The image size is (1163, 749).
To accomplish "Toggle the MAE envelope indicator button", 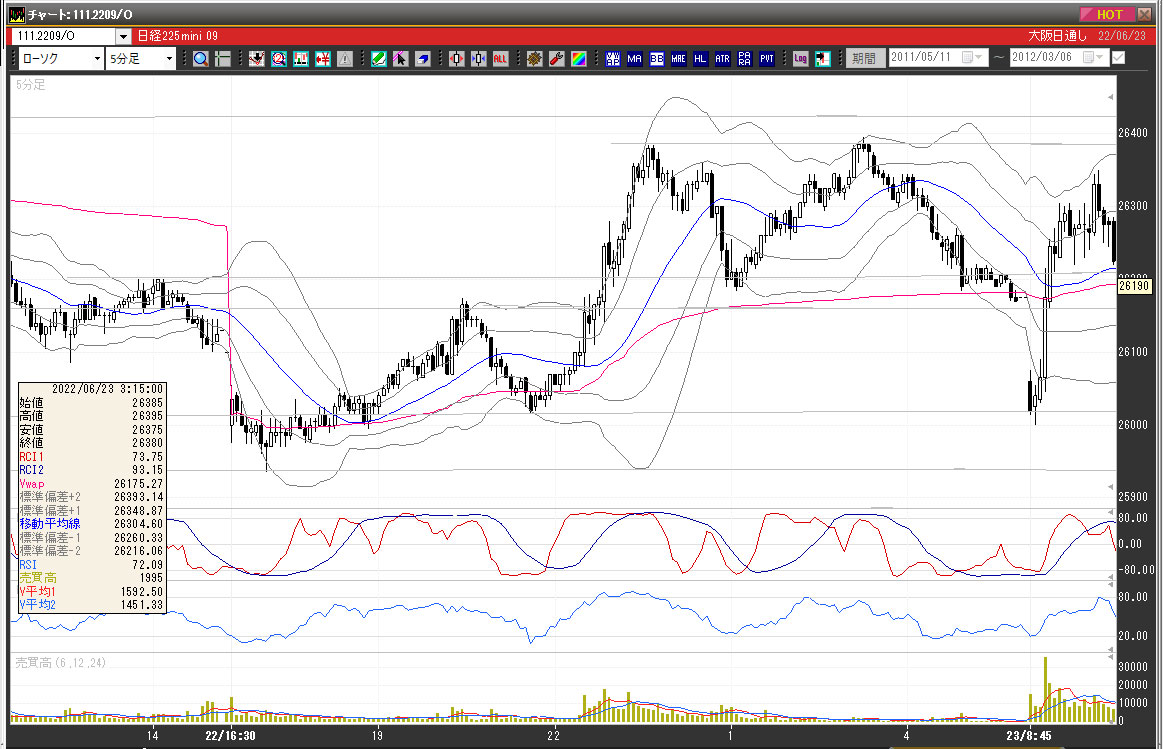I will click(x=679, y=59).
